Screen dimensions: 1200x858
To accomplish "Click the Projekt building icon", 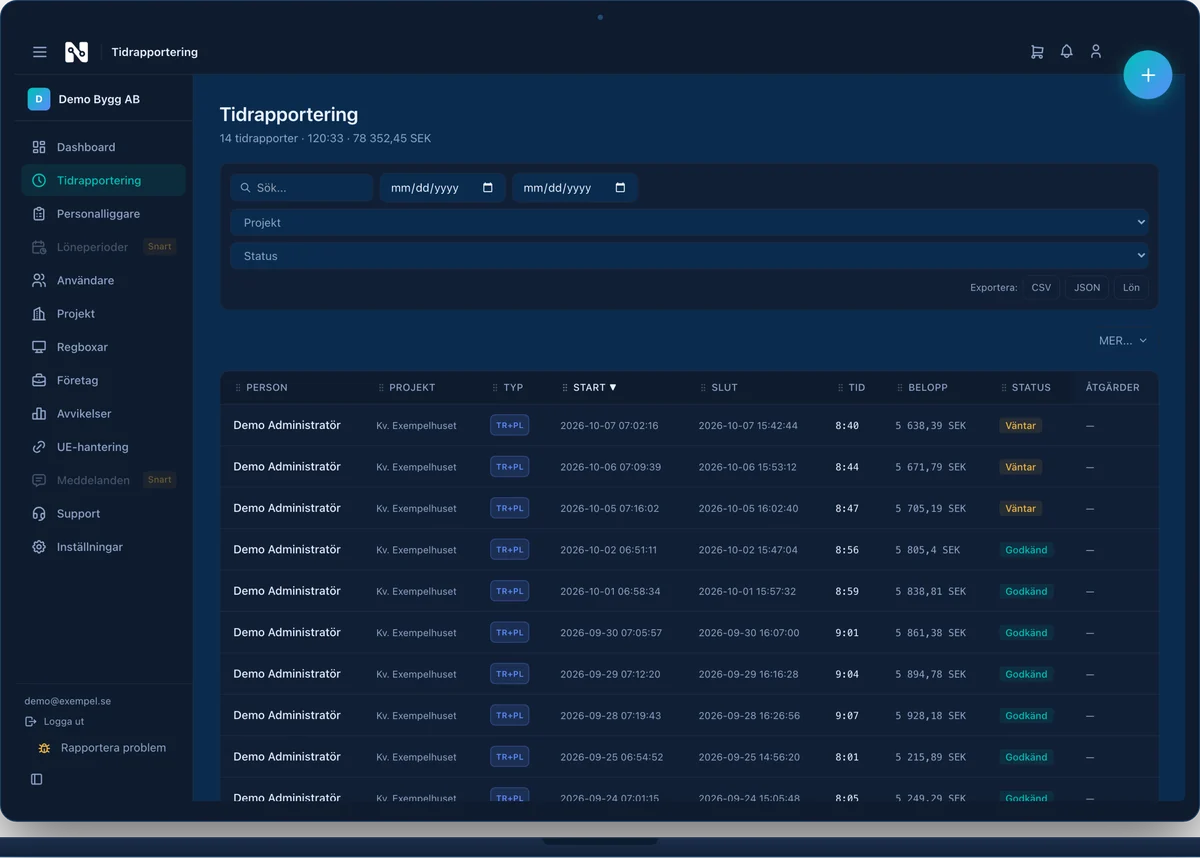I will pyautogui.click(x=39, y=314).
